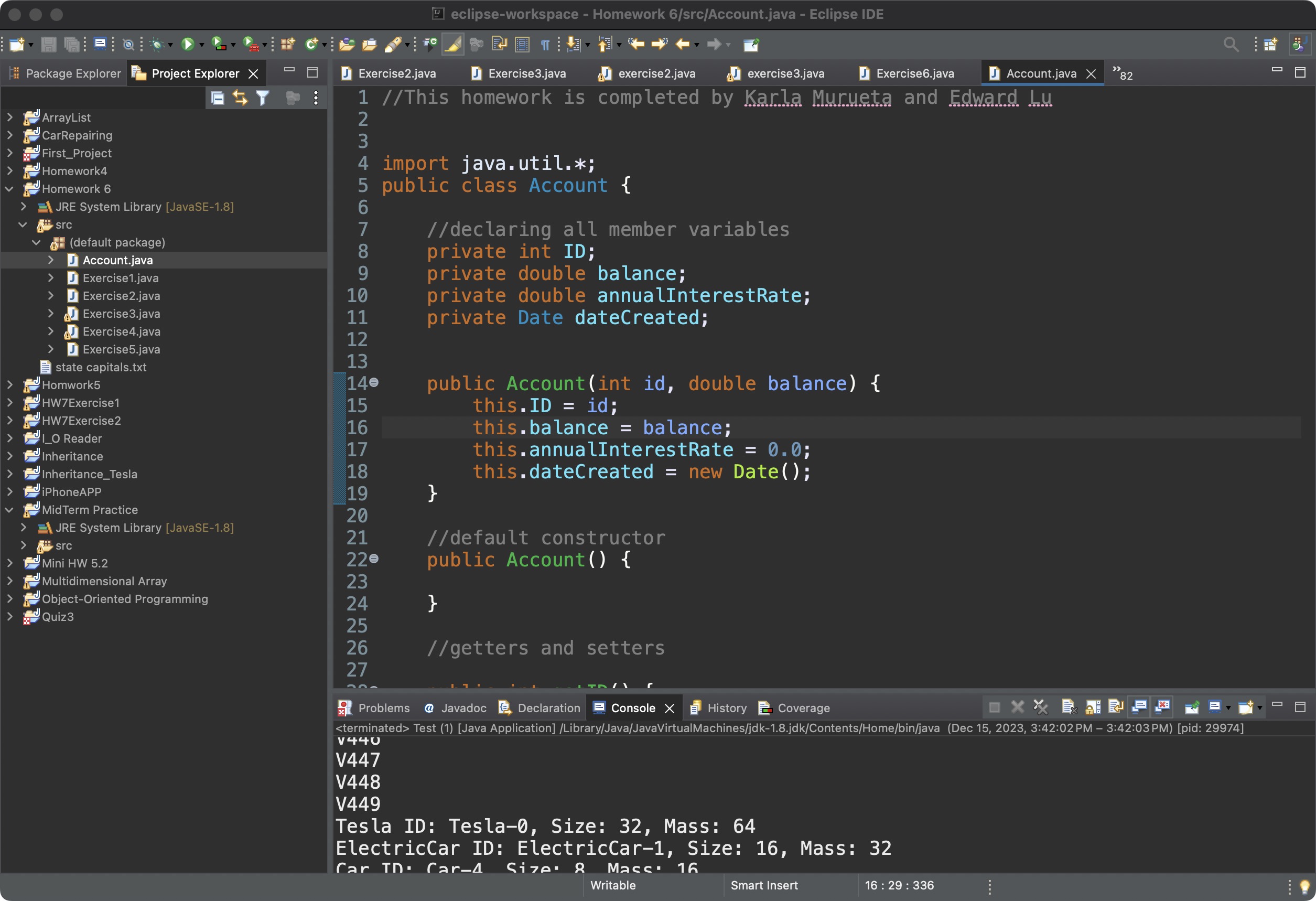This screenshot has width=1316, height=901.
Task: Click the New Java Package icon
Action: point(288,44)
